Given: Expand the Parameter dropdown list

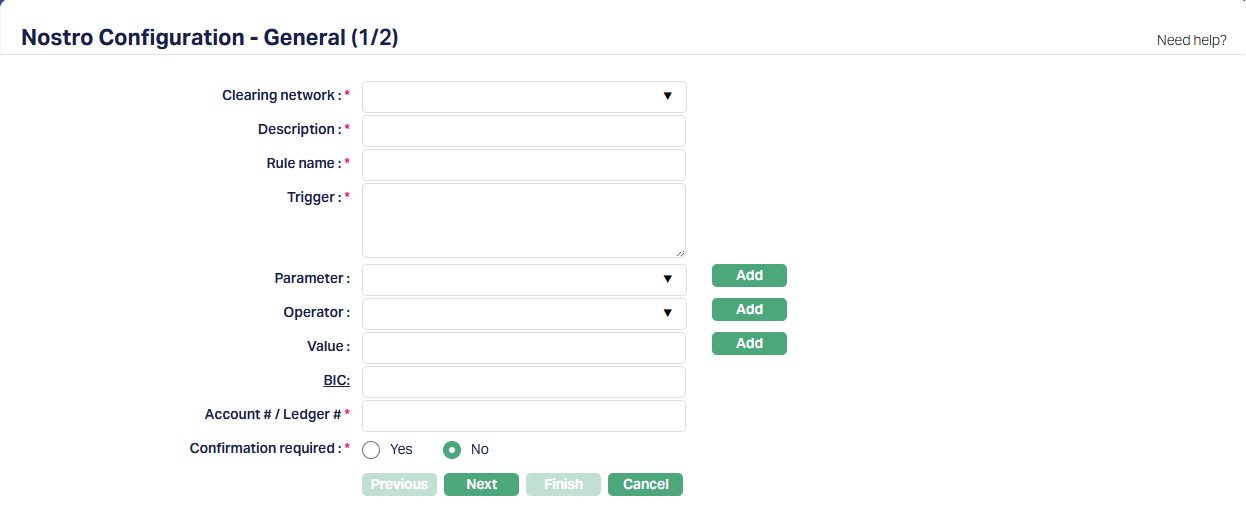Looking at the screenshot, I should [524, 279].
